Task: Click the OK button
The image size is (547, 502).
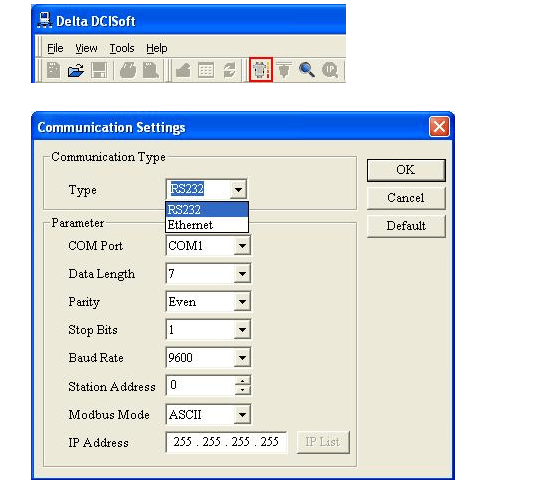Action: click(406, 170)
